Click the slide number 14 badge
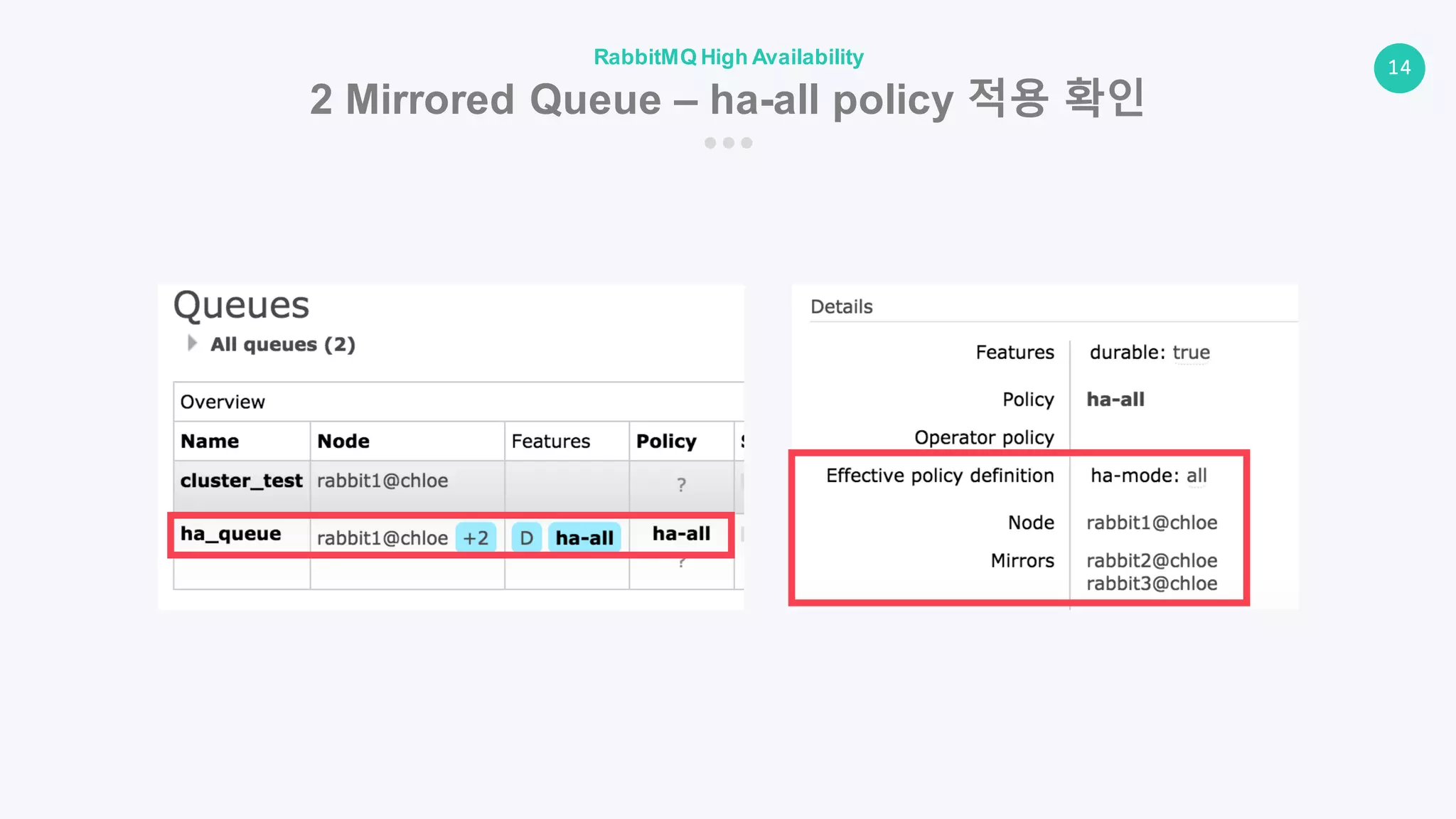1456x819 pixels. click(x=1399, y=68)
